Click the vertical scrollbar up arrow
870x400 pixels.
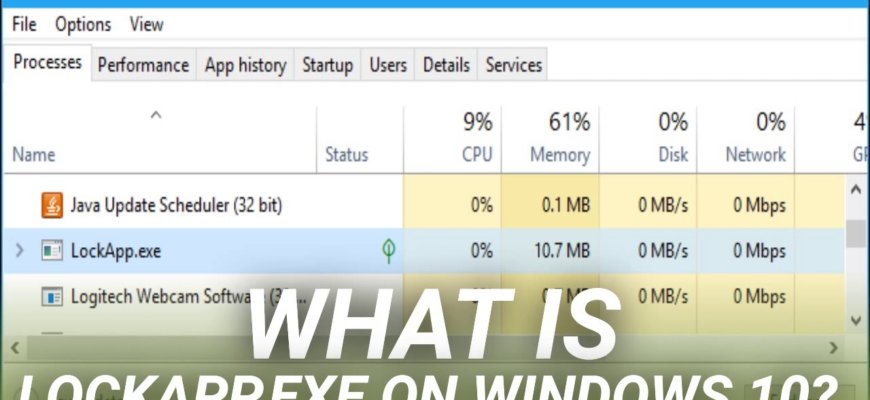coord(856,190)
